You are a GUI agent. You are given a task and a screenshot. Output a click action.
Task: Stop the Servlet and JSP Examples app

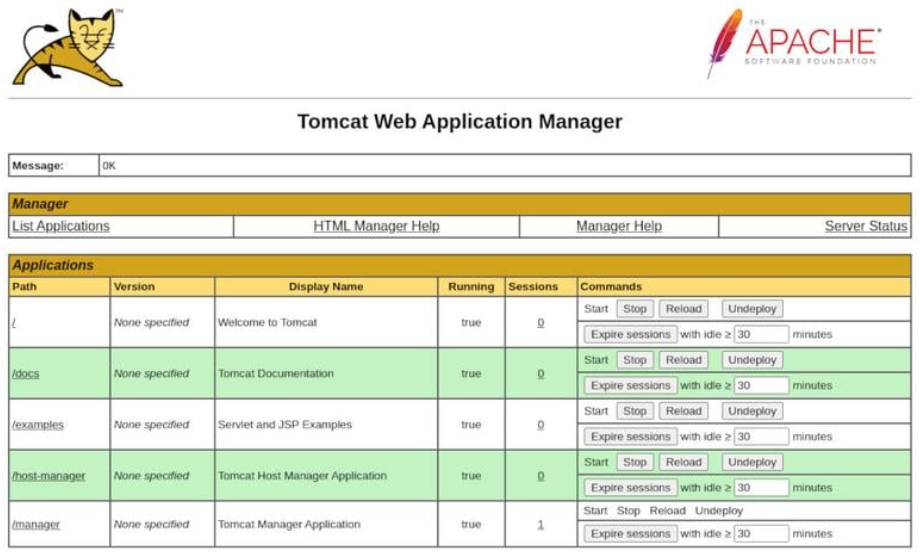634,411
